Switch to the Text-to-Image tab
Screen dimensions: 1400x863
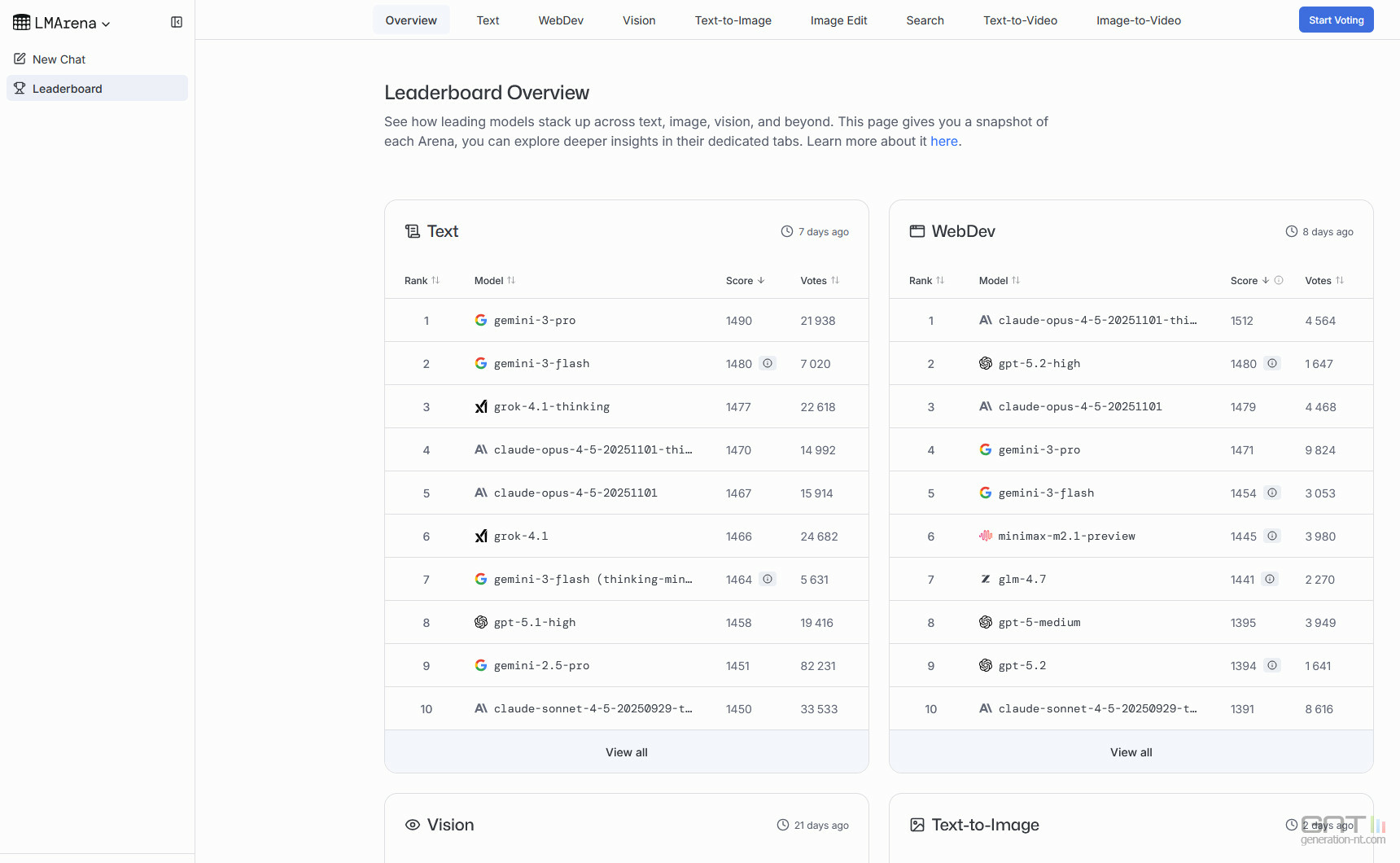[733, 20]
